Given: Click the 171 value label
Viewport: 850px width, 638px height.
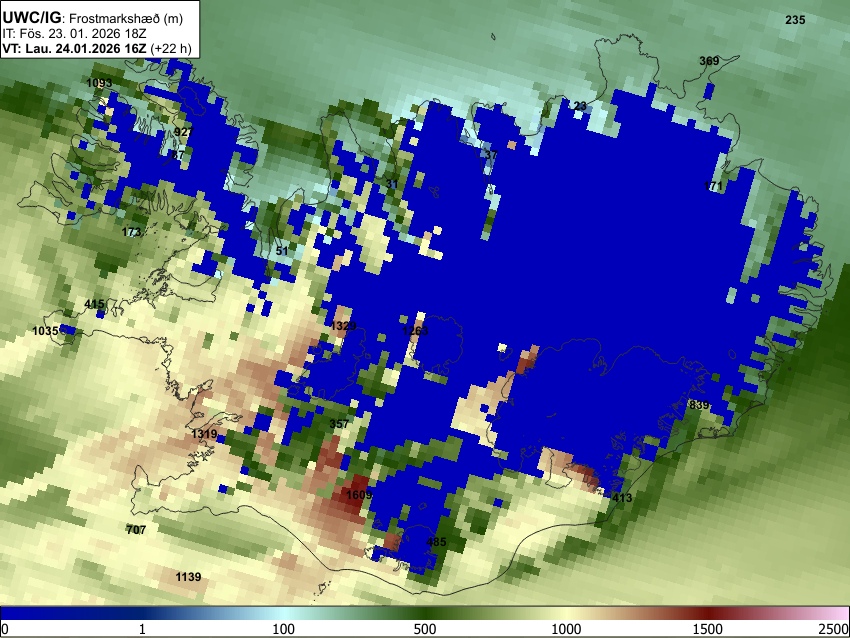Looking at the screenshot, I should [713, 186].
